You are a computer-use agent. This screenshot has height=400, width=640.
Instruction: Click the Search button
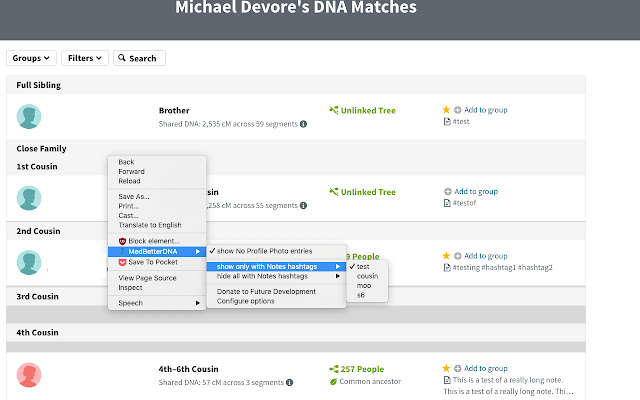tap(139, 58)
